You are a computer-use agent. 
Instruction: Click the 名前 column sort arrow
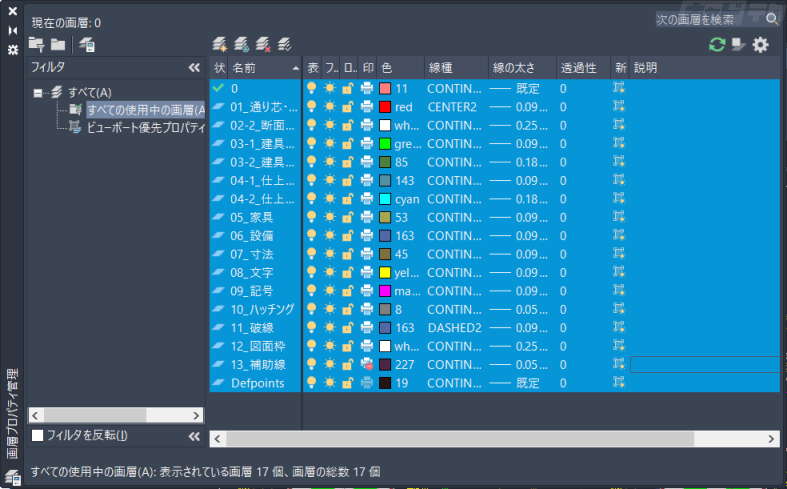point(296,68)
